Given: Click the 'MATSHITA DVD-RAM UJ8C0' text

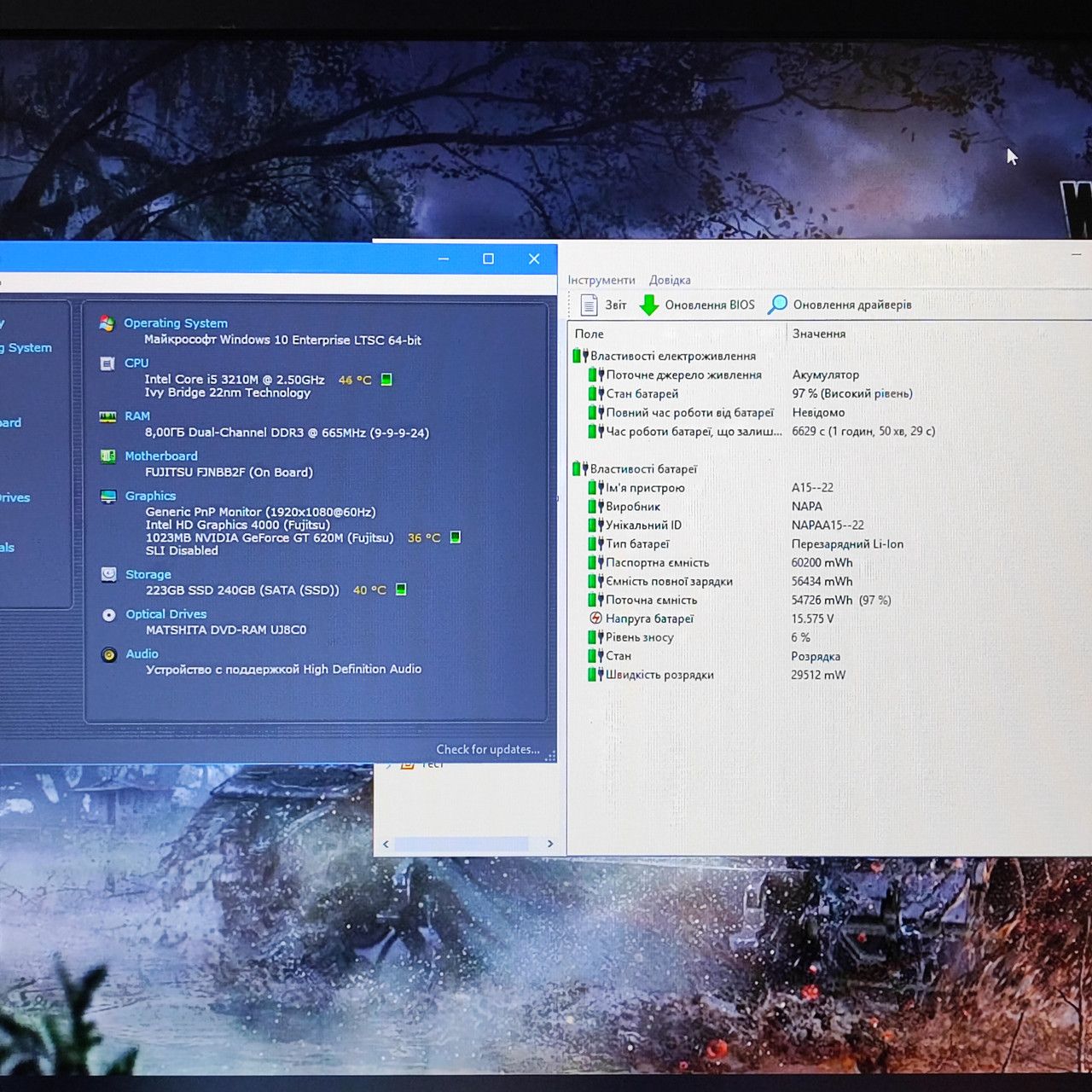Looking at the screenshot, I should (x=226, y=630).
